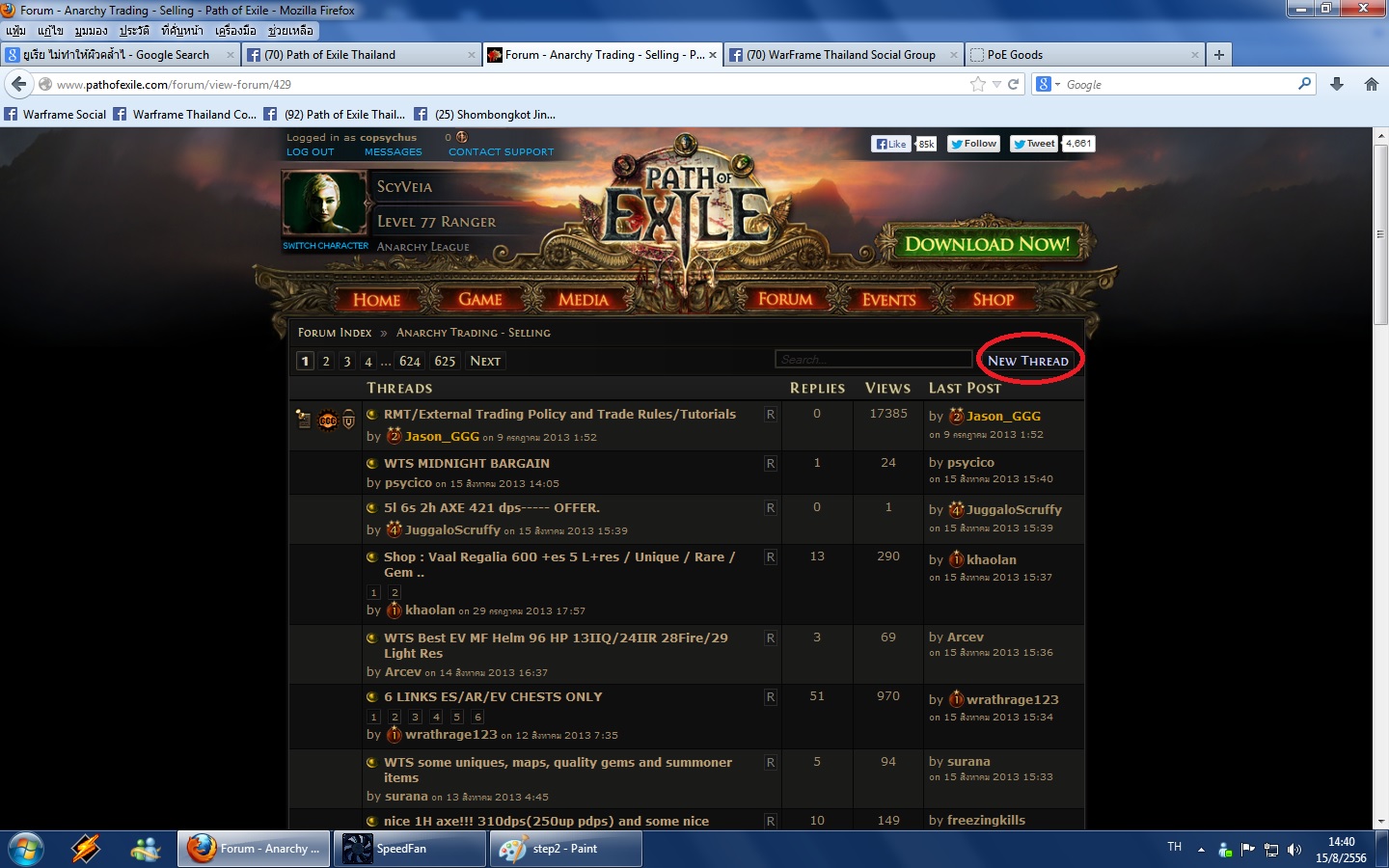Open the แก้ไข menu
The height and width of the screenshot is (868, 1389).
[50, 31]
